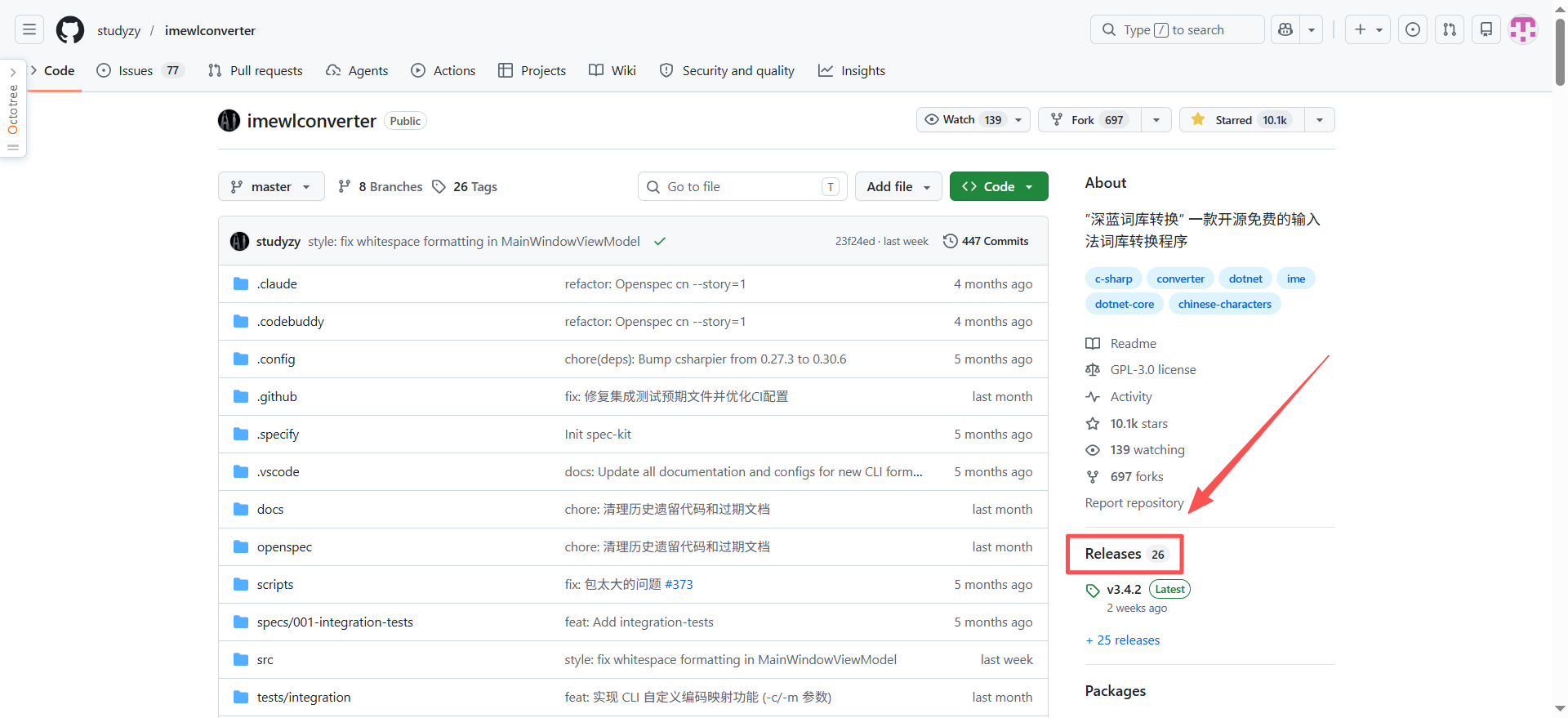Image resolution: width=1568 pixels, height=718 pixels.
Task: Click the v3.4.2 release tag icon
Action: click(x=1093, y=591)
